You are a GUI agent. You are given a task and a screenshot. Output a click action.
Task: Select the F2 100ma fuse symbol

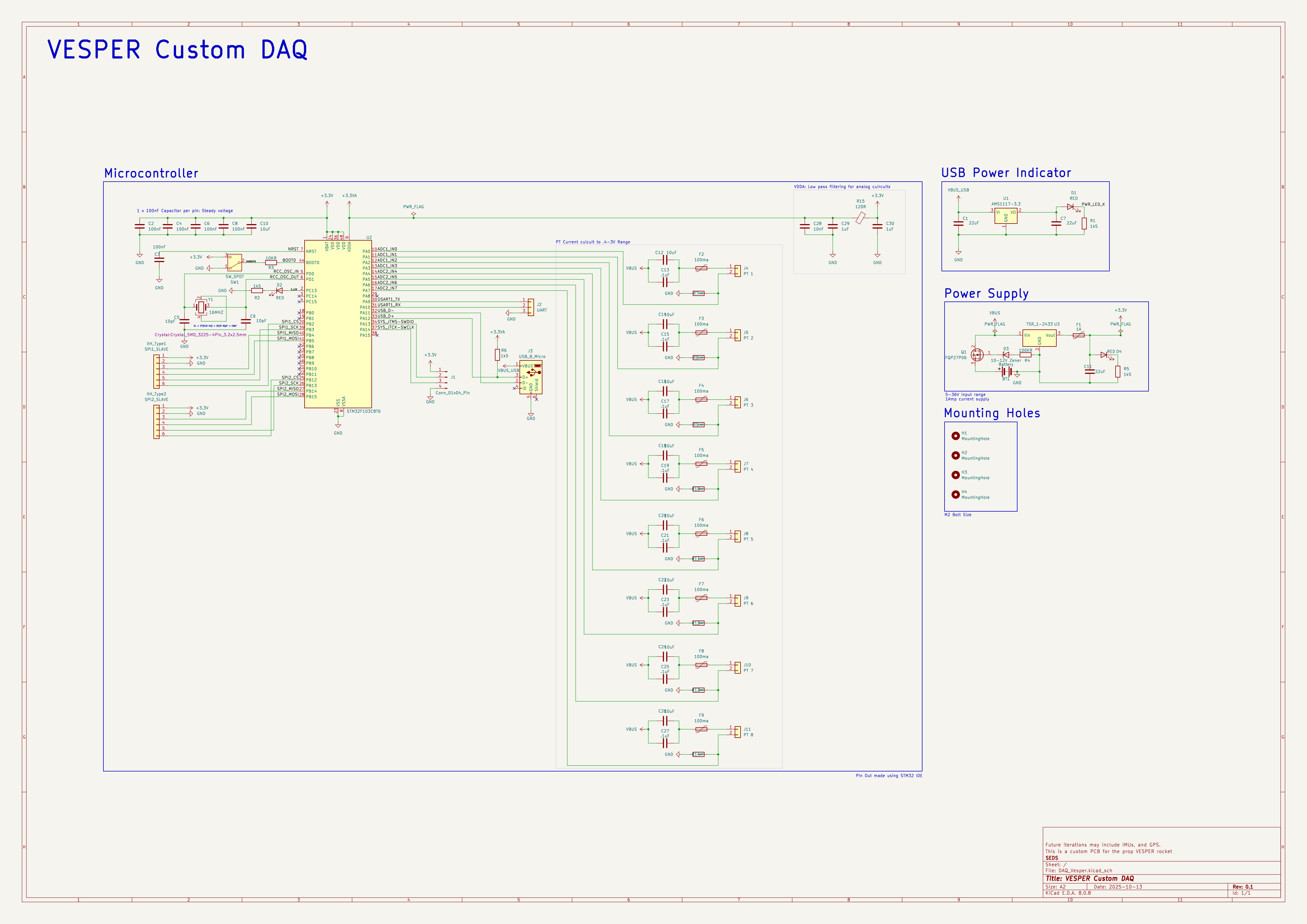click(x=701, y=268)
